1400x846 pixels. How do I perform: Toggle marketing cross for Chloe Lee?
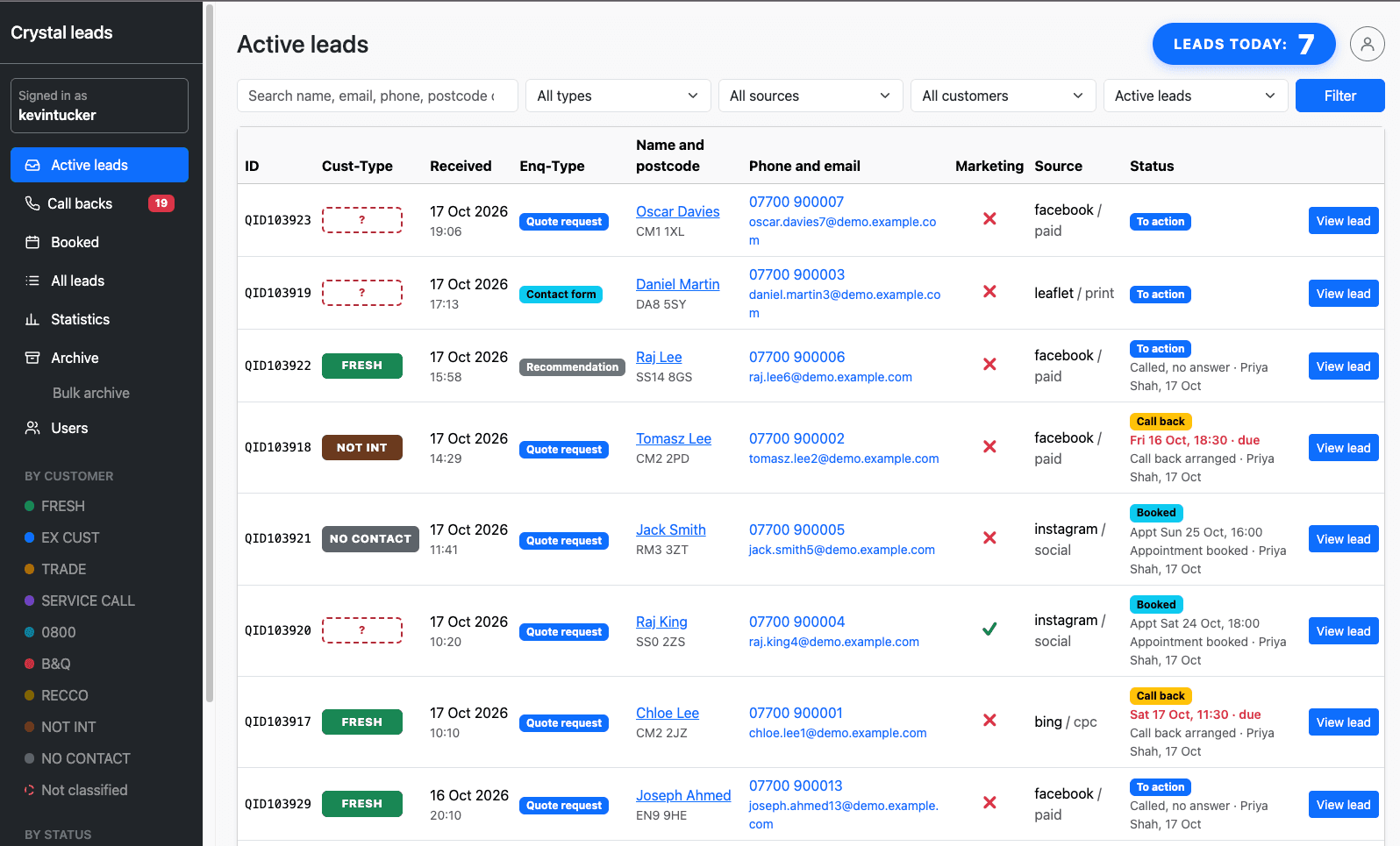pos(989,720)
